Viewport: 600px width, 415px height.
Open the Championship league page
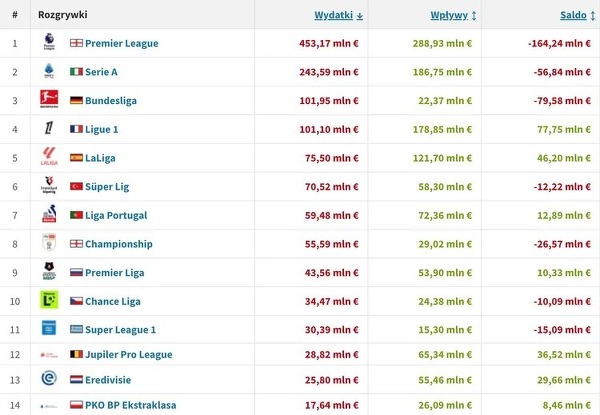click(119, 243)
